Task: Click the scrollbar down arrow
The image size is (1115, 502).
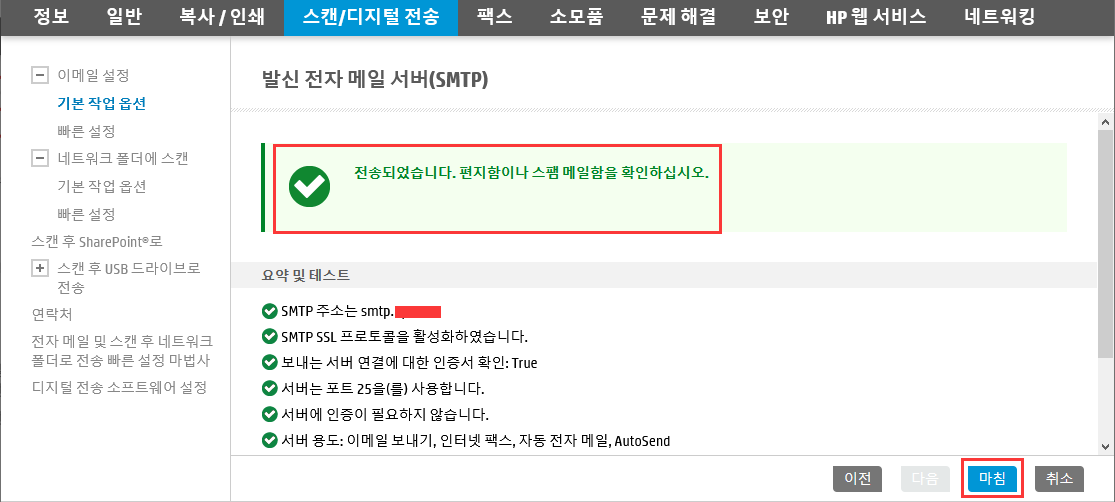Action: point(1106,446)
